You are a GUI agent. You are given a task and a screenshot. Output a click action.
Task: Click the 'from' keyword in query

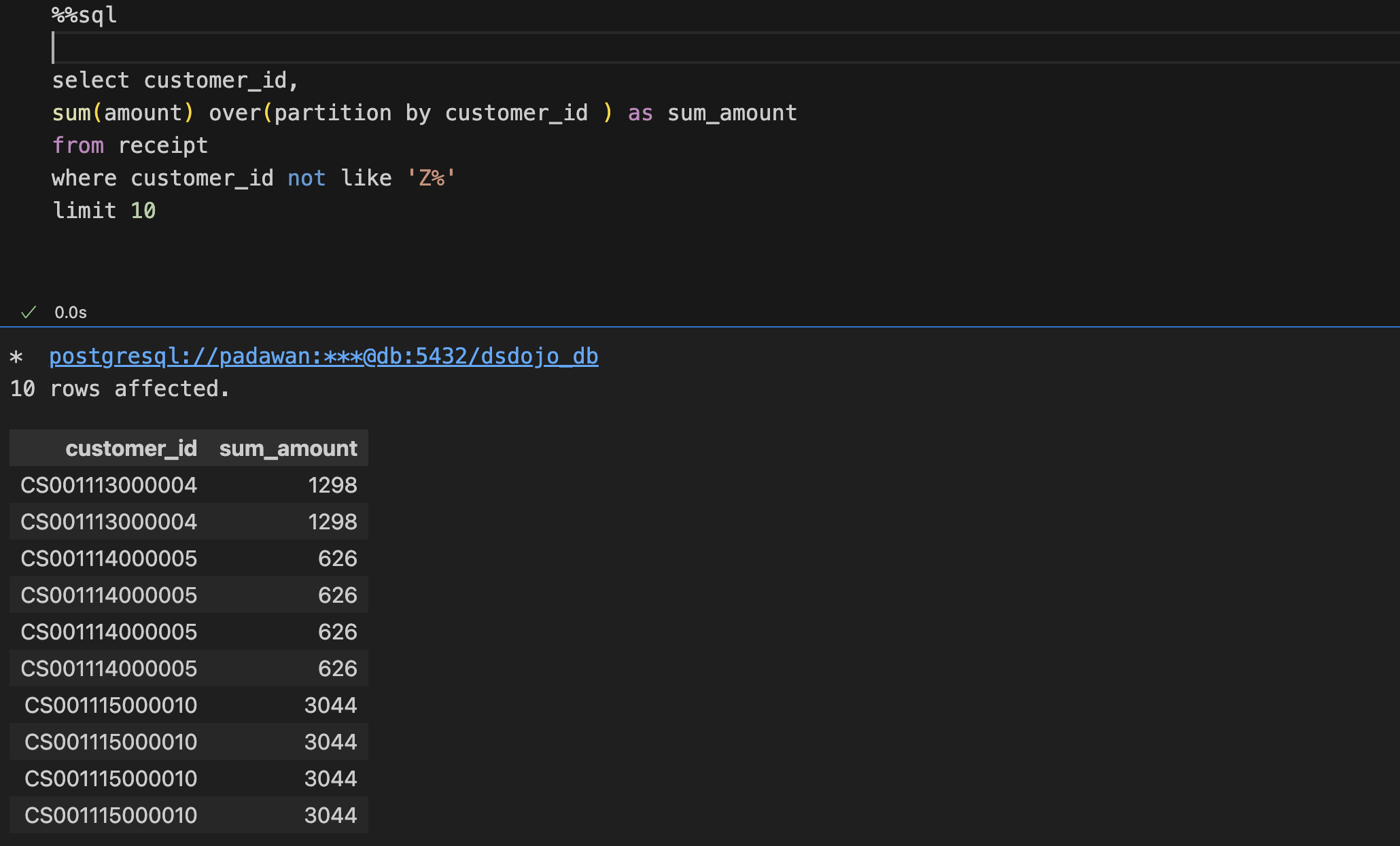(x=77, y=145)
